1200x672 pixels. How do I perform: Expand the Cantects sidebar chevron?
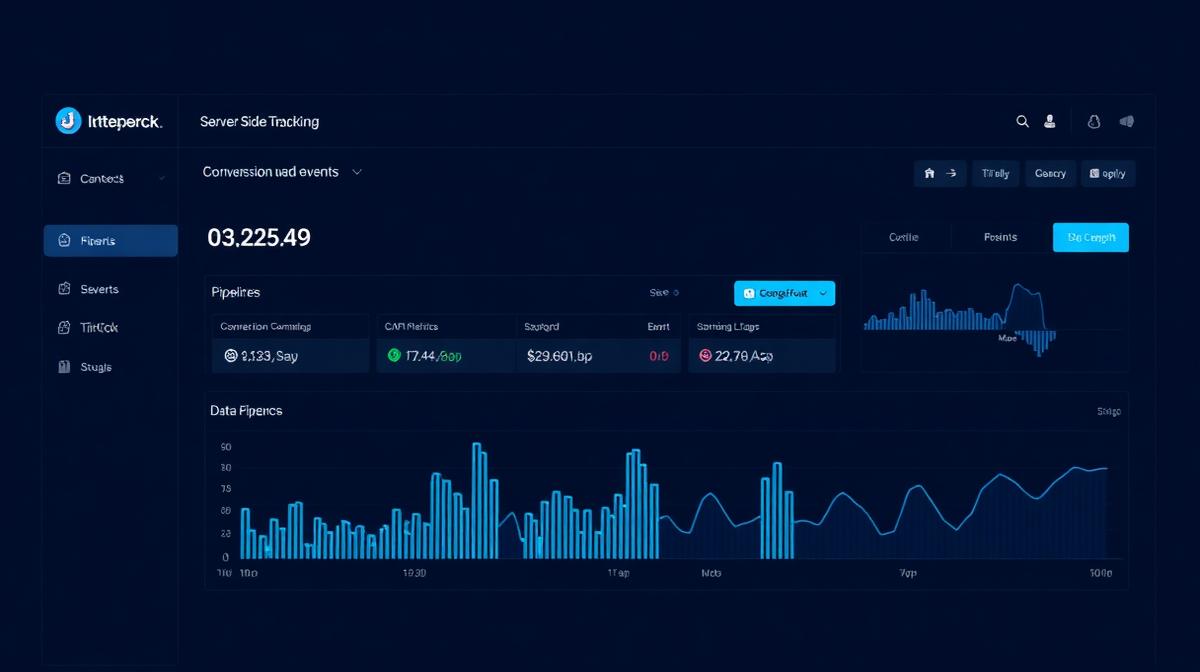tap(161, 178)
